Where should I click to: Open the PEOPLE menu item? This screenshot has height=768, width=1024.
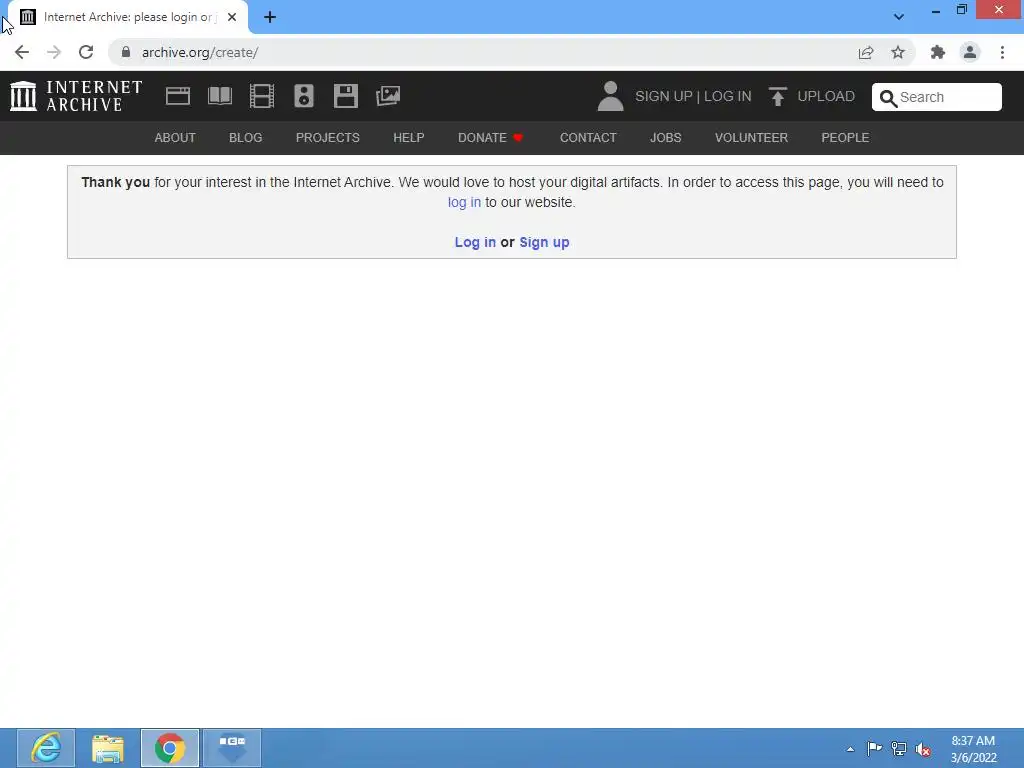pos(845,138)
